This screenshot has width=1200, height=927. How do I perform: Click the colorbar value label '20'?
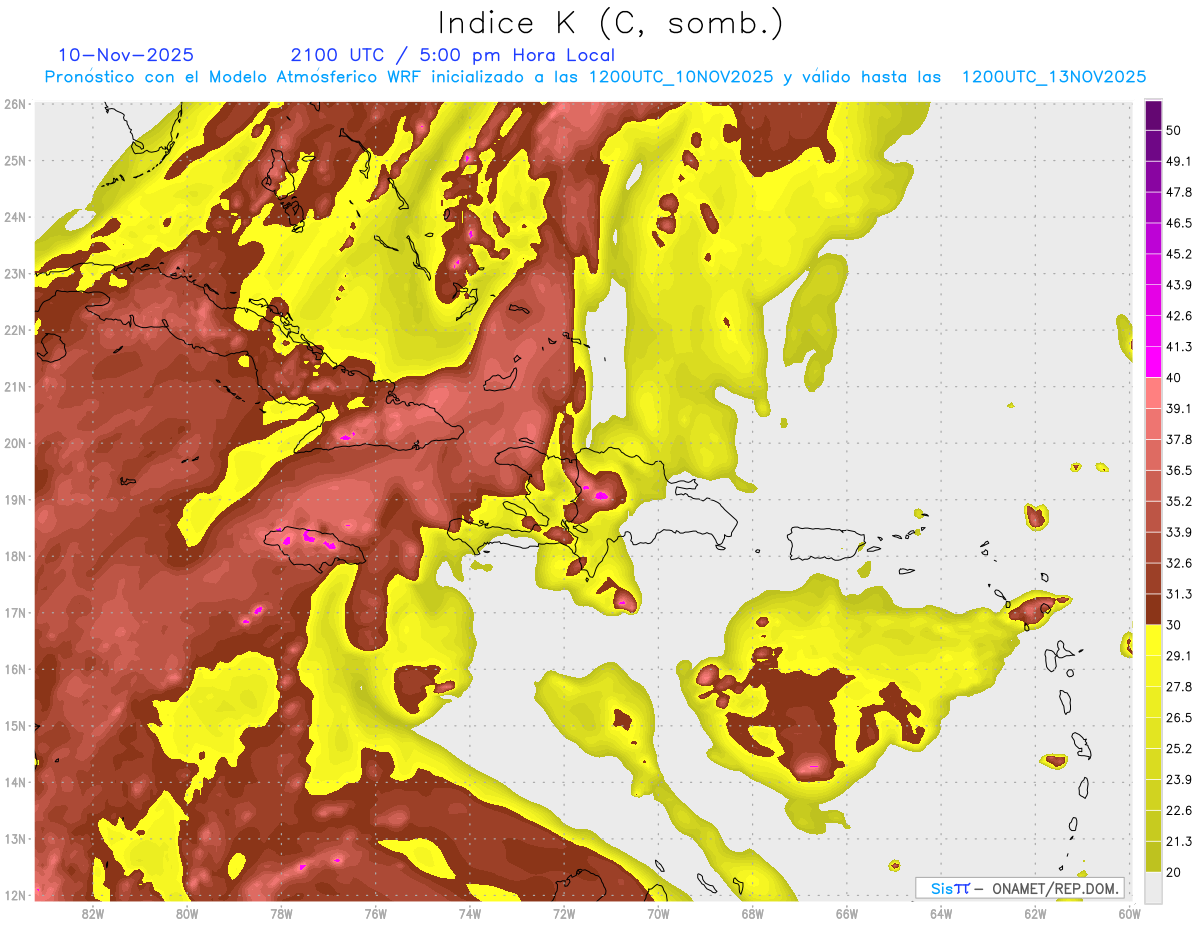coord(1173,873)
